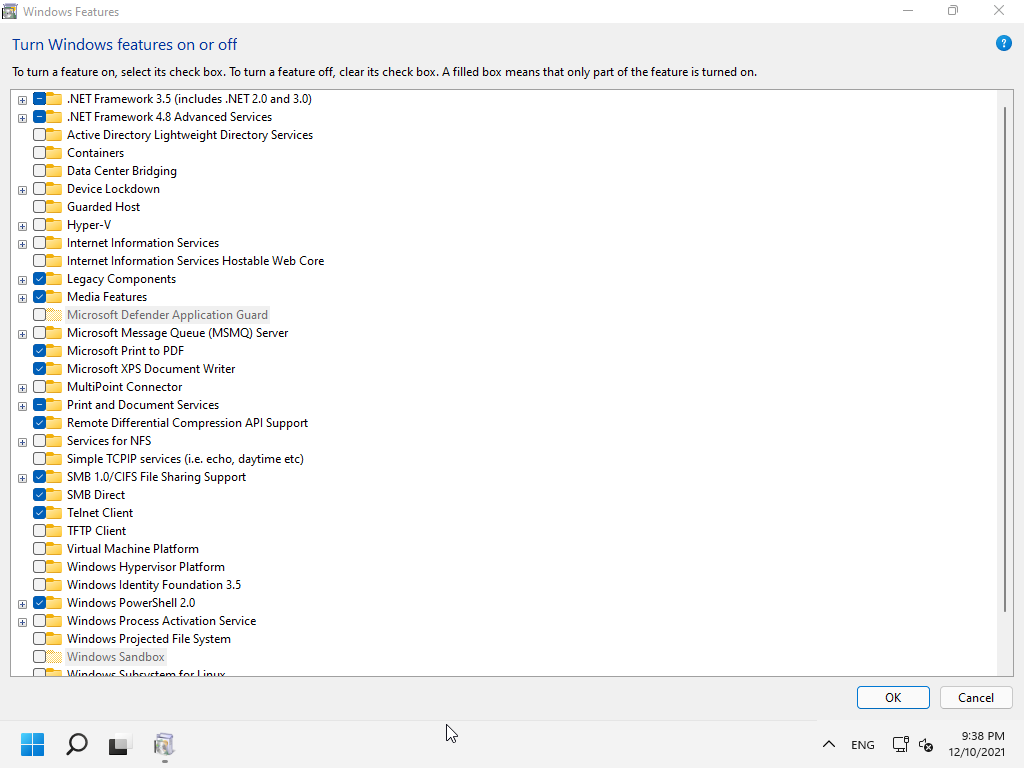Viewport: 1024px width, 768px height.
Task: Click the Task View taskbar icon
Action: tap(119, 744)
